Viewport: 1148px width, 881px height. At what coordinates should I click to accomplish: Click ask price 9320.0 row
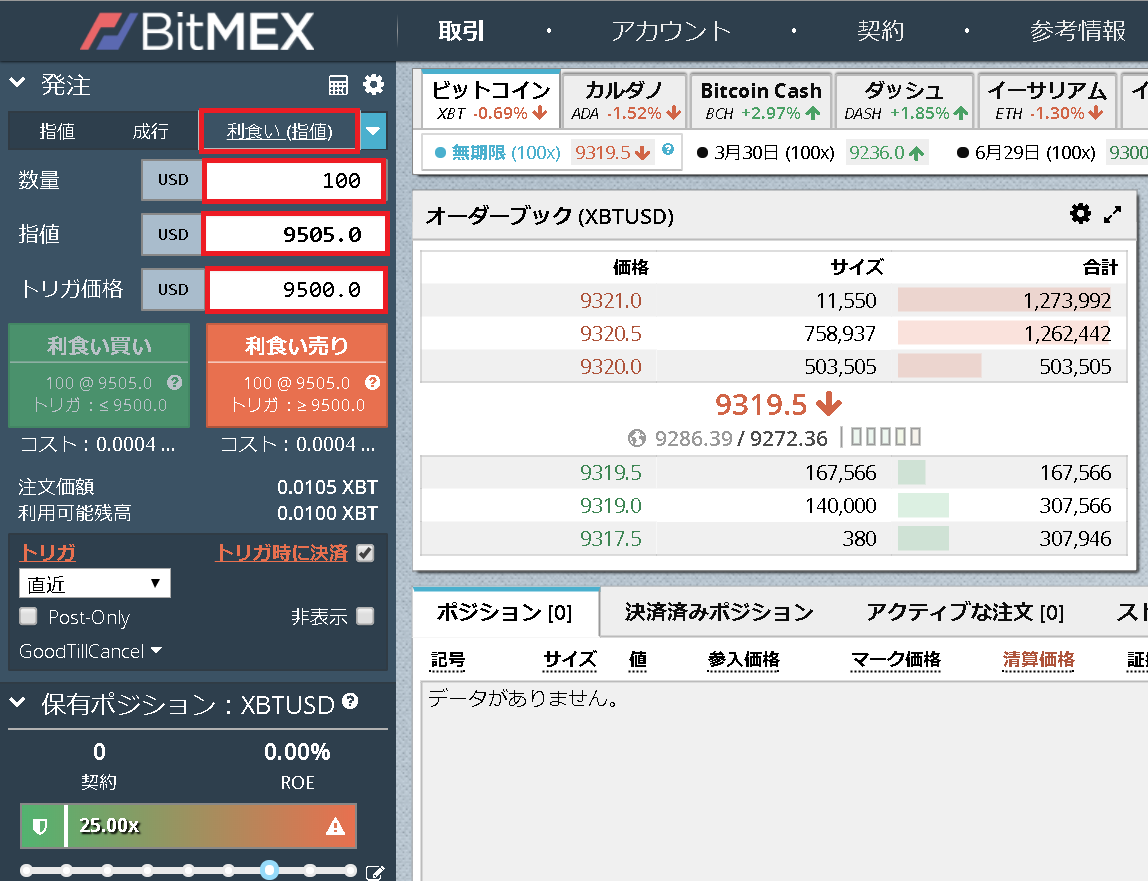(773, 366)
